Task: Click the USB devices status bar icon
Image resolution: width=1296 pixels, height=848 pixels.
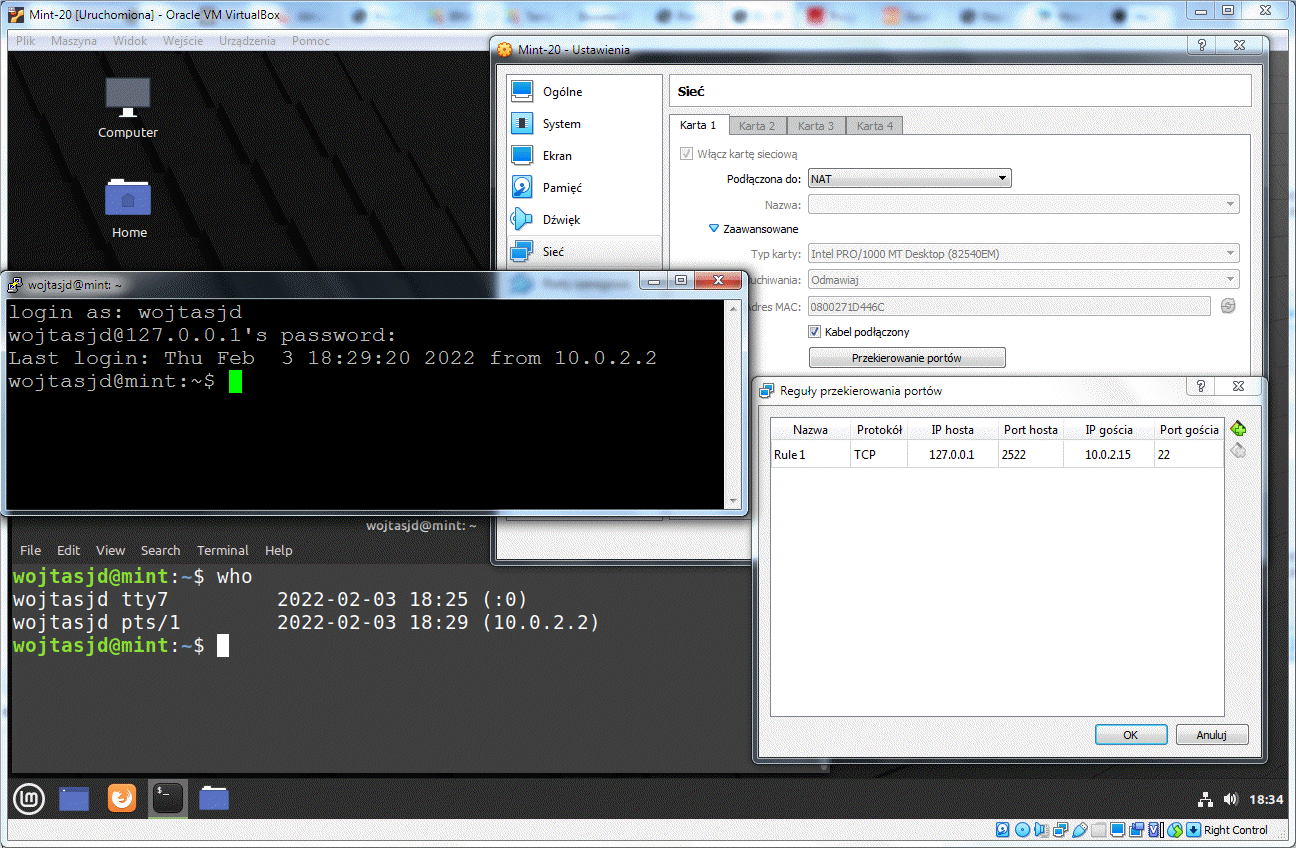Action: (x=1079, y=830)
